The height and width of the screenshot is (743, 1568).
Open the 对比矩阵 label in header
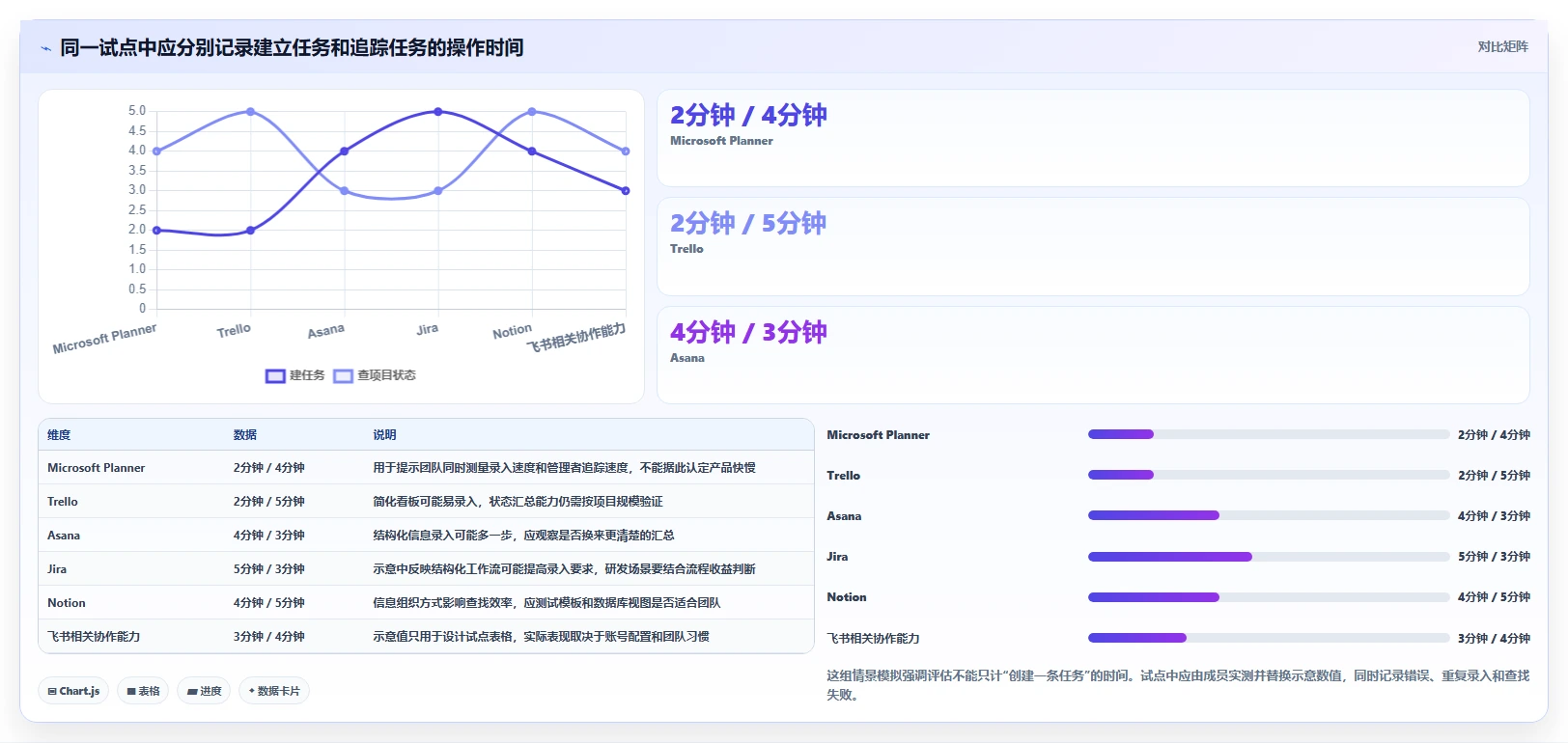click(1502, 46)
